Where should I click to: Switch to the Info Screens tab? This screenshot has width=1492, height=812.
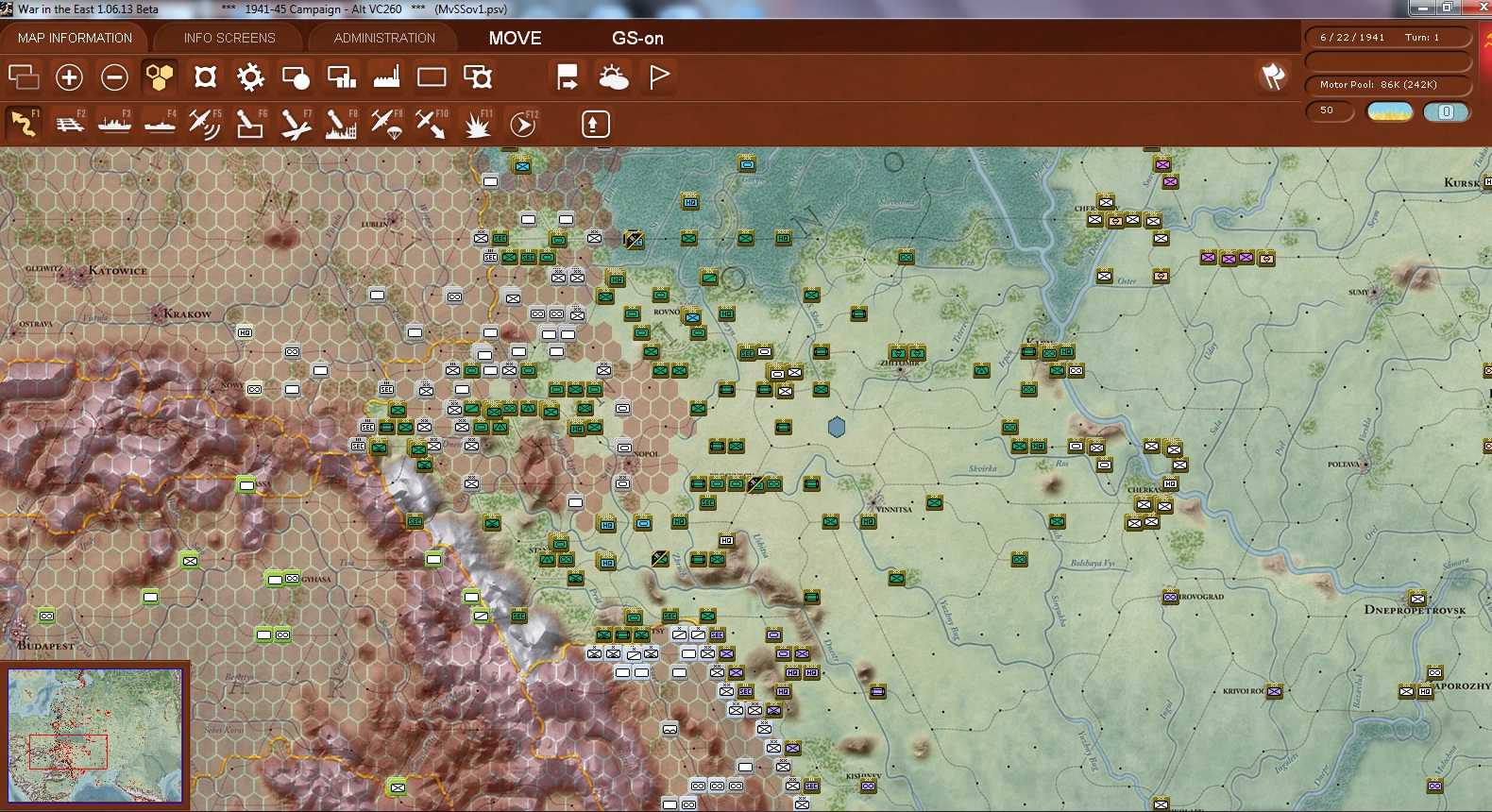coord(229,38)
